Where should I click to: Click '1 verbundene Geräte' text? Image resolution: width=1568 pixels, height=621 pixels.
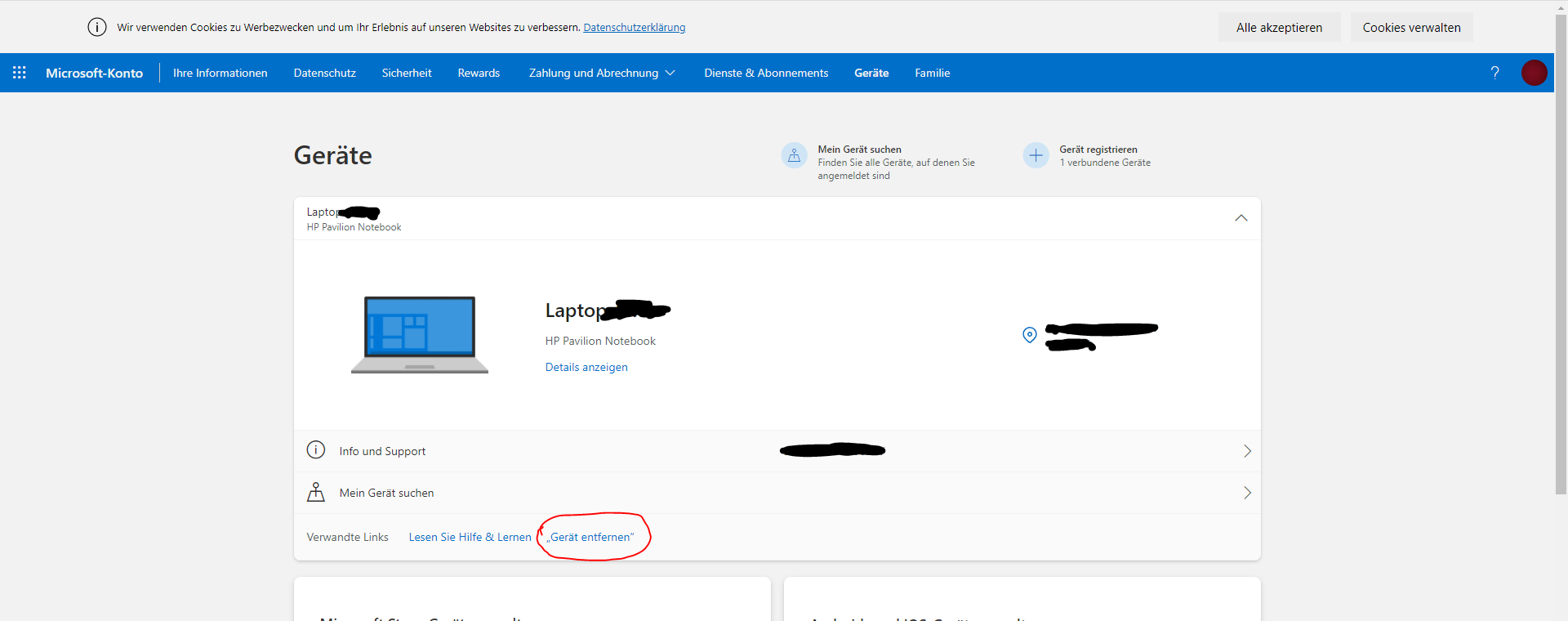pos(1105,163)
